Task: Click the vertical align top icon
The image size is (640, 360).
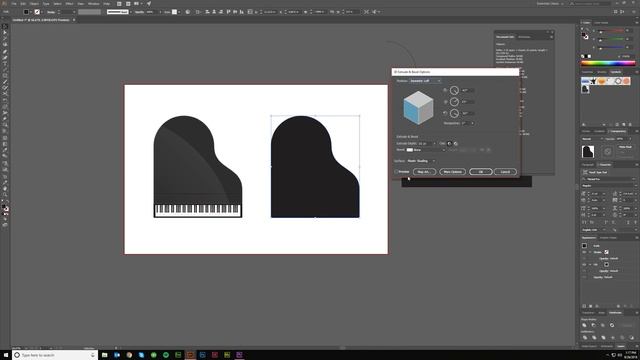Action: point(229,12)
